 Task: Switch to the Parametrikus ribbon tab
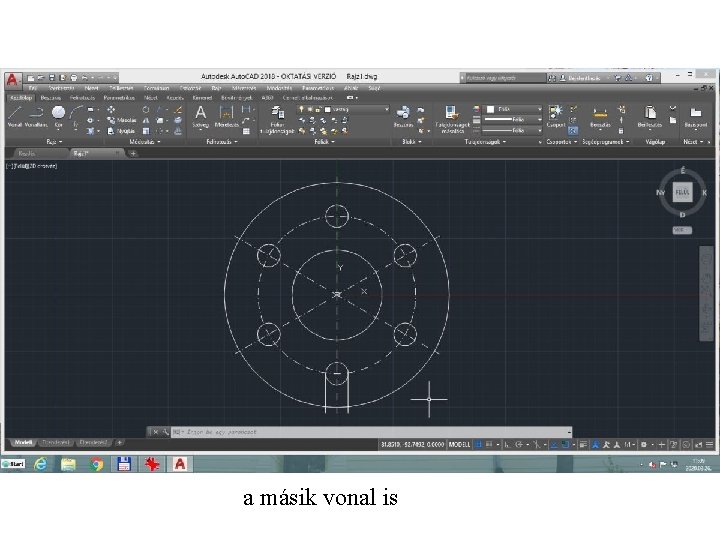click(x=119, y=98)
